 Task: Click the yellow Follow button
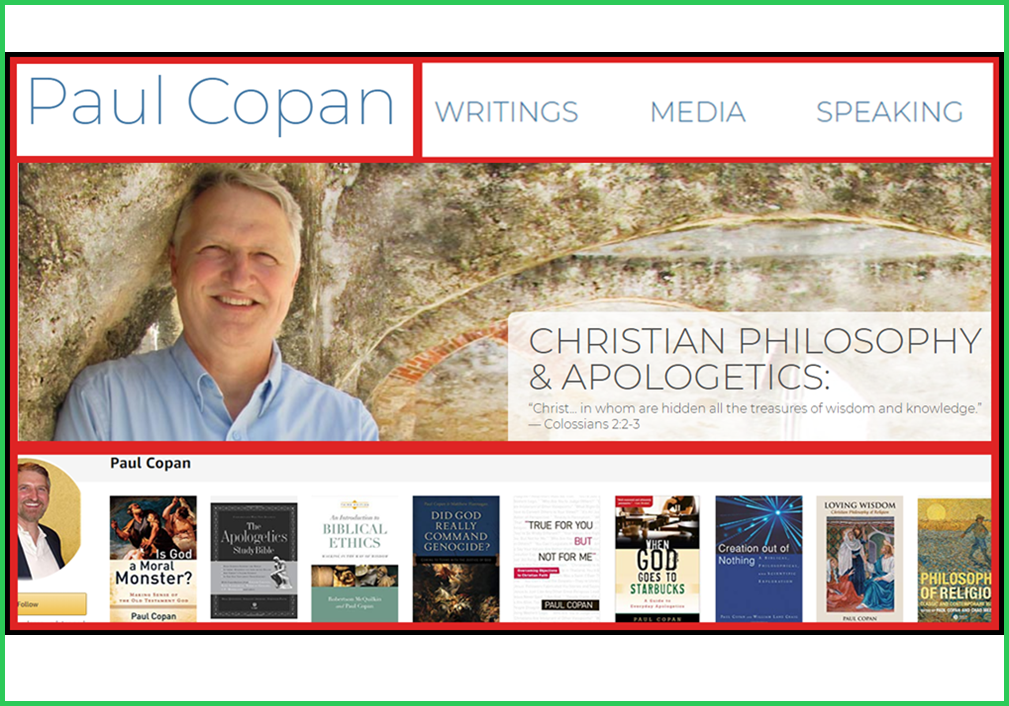click(x=51, y=604)
